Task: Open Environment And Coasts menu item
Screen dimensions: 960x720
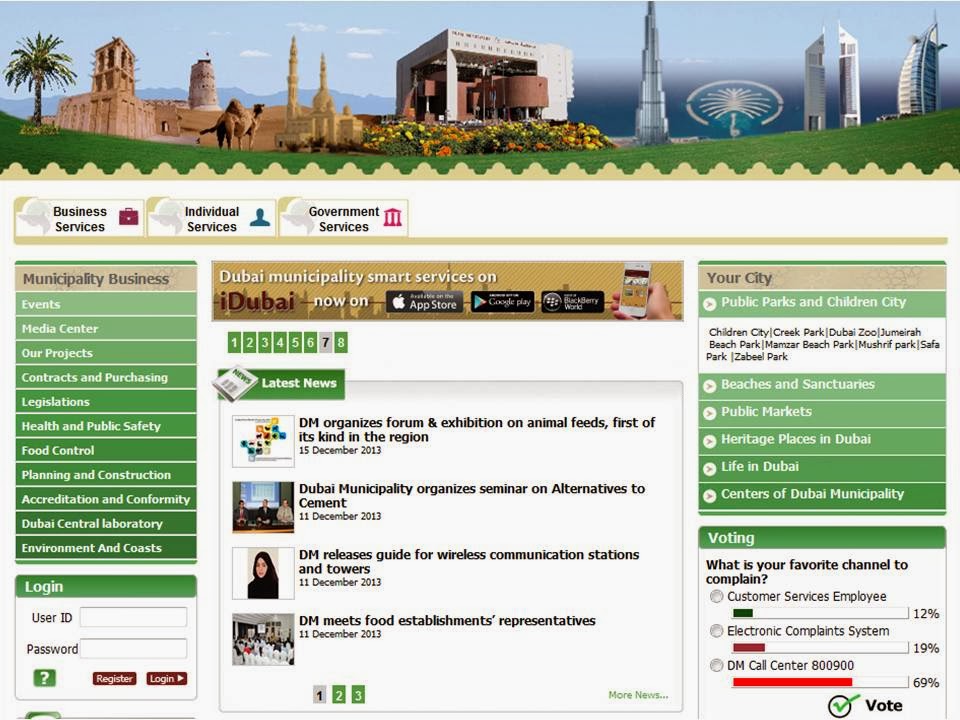Action: click(106, 548)
